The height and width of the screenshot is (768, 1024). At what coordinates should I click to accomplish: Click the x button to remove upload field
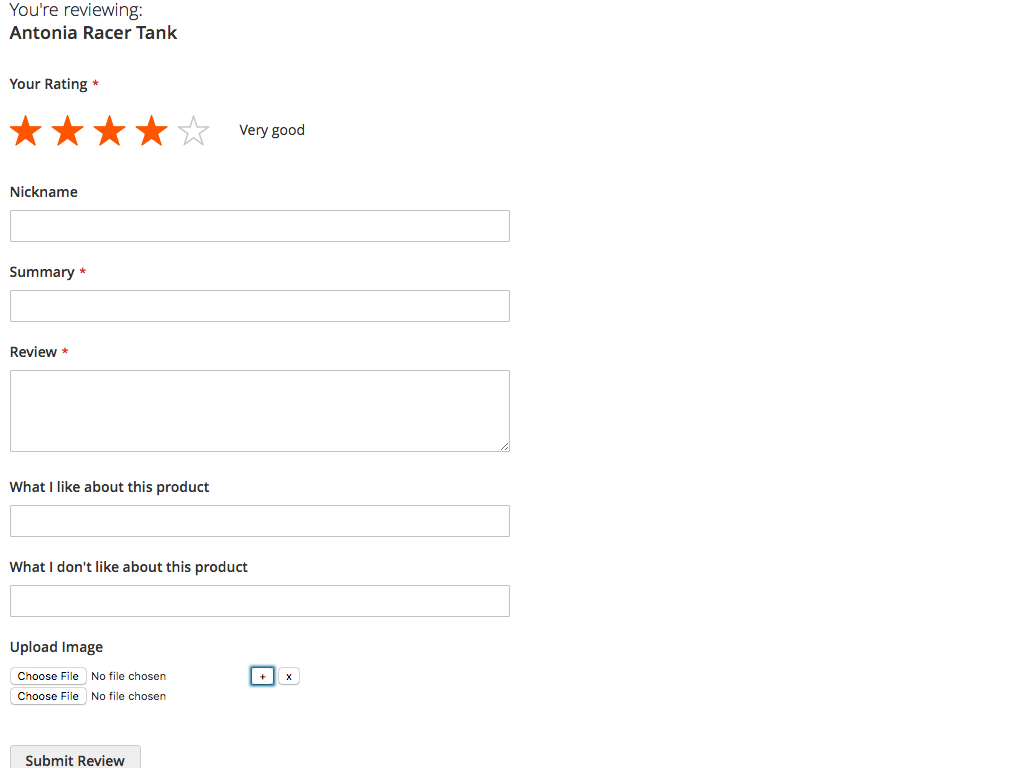[289, 677]
